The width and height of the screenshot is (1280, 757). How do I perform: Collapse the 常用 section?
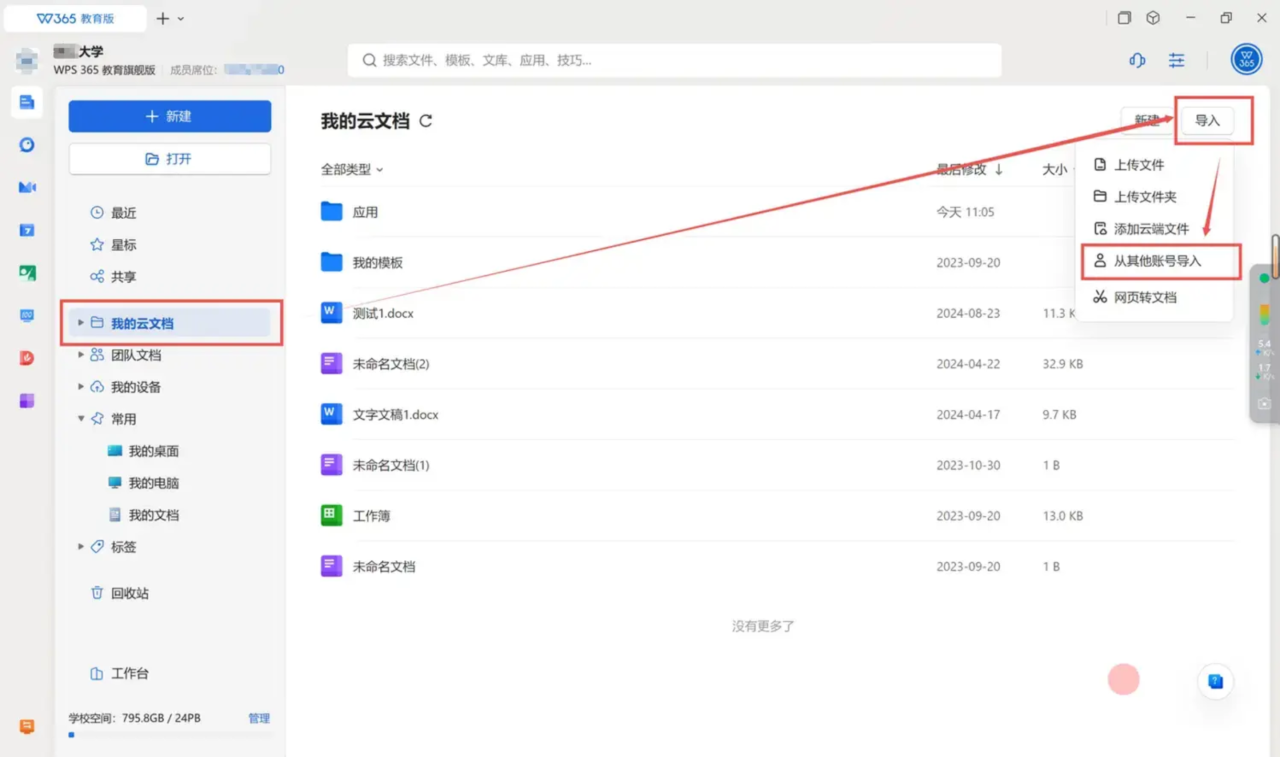pos(81,419)
